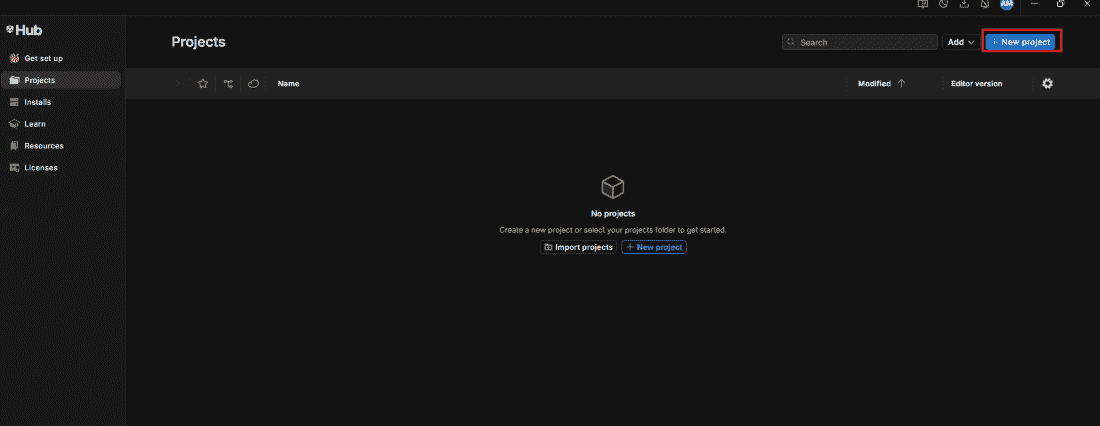Open the column settings gear icon
This screenshot has width=1100, height=426.
(x=1047, y=84)
